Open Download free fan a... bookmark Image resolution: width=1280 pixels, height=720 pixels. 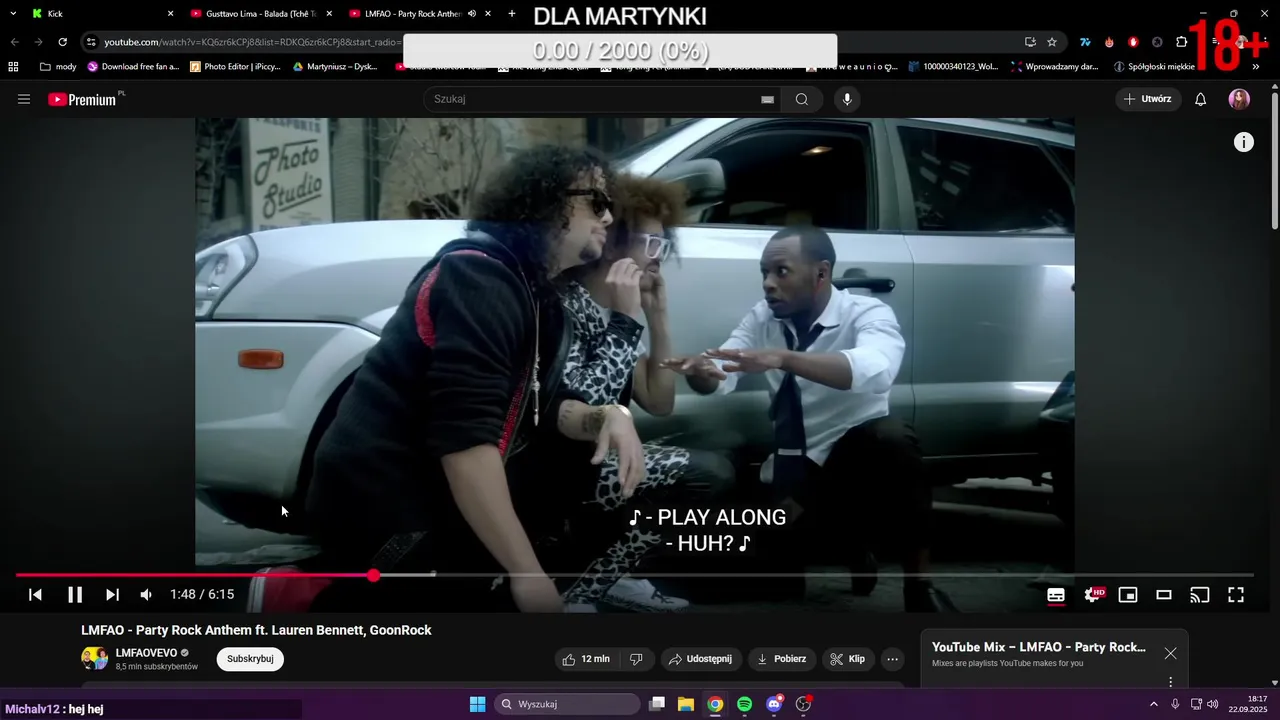point(133,67)
